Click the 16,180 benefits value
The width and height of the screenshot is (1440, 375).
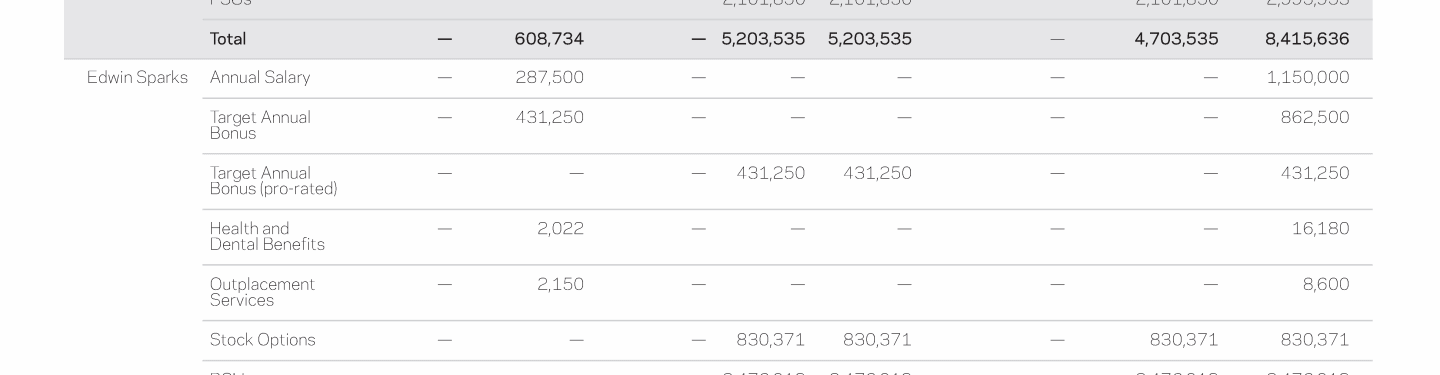tap(1321, 229)
